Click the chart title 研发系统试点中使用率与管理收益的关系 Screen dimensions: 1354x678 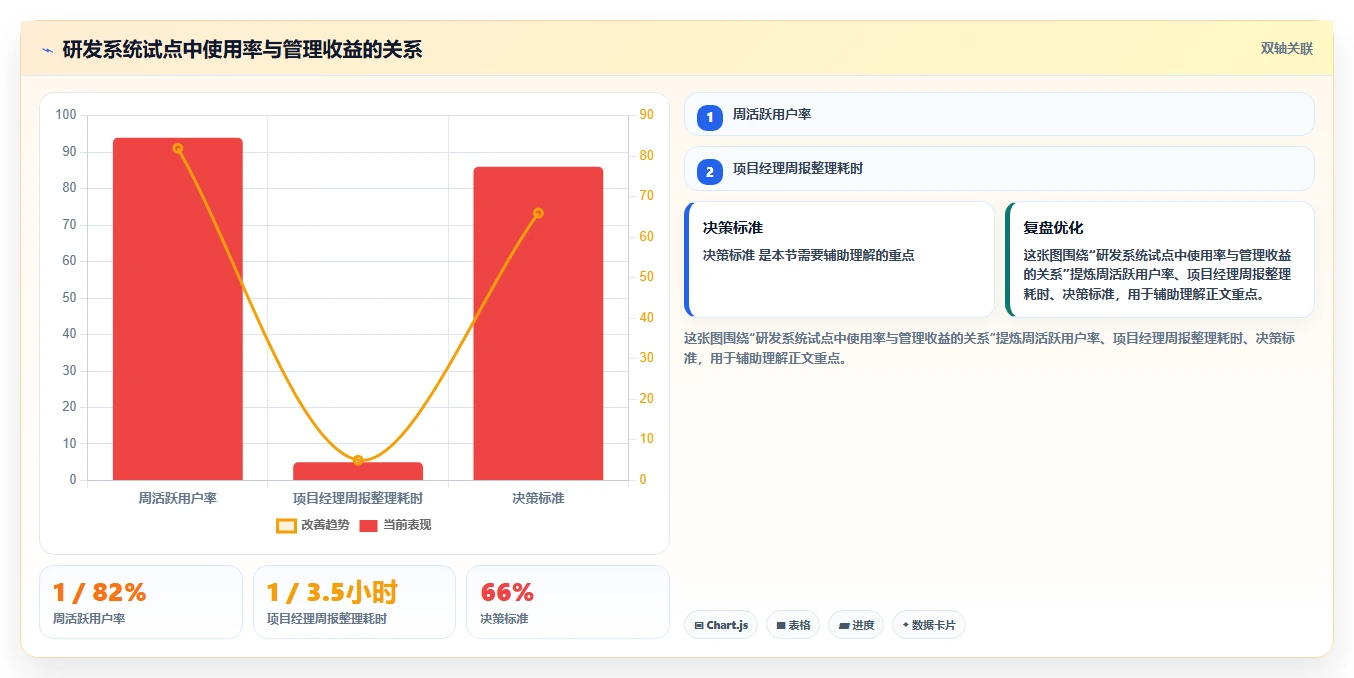[242, 49]
